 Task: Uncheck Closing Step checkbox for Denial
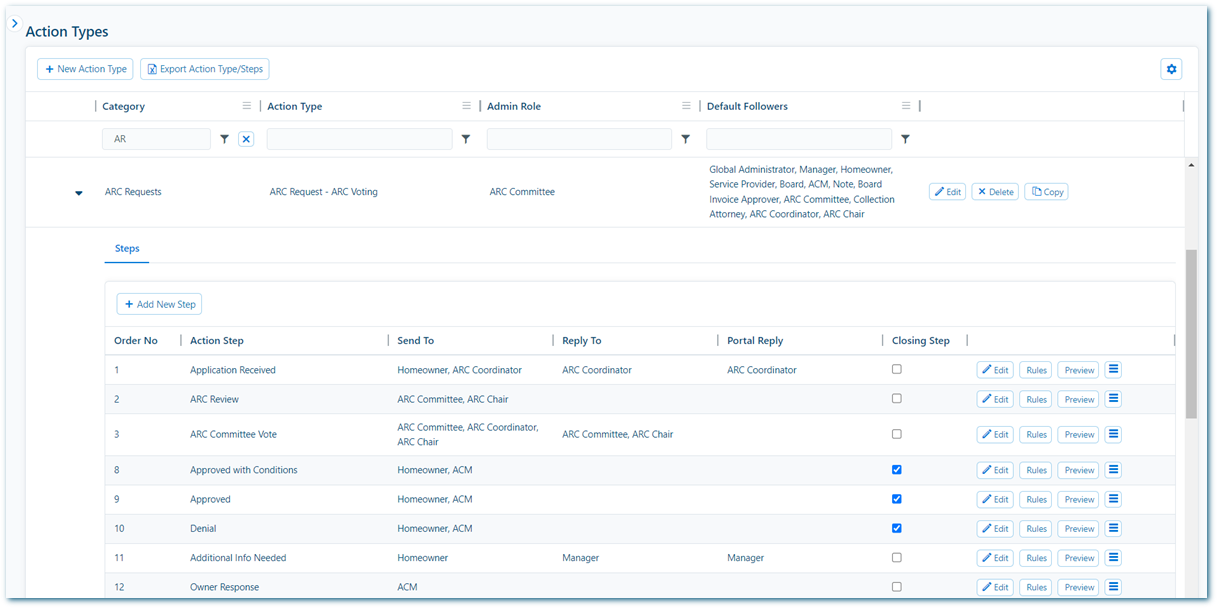897,528
